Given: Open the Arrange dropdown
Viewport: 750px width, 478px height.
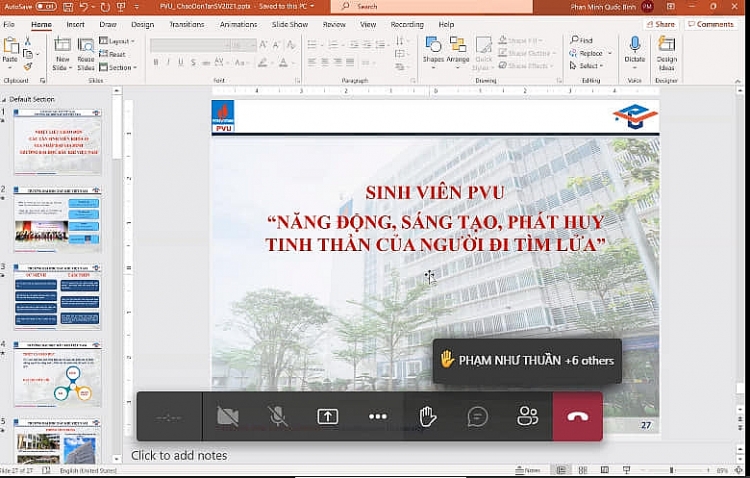Looking at the screenshot, I should coord(458,53).
